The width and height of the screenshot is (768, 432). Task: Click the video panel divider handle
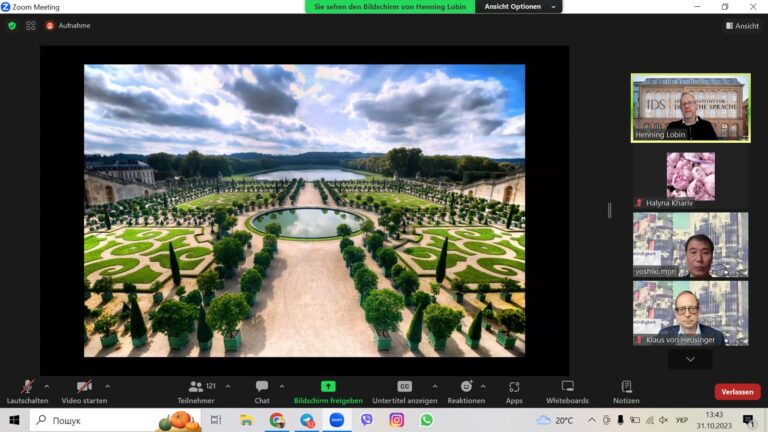coord(609,211)
